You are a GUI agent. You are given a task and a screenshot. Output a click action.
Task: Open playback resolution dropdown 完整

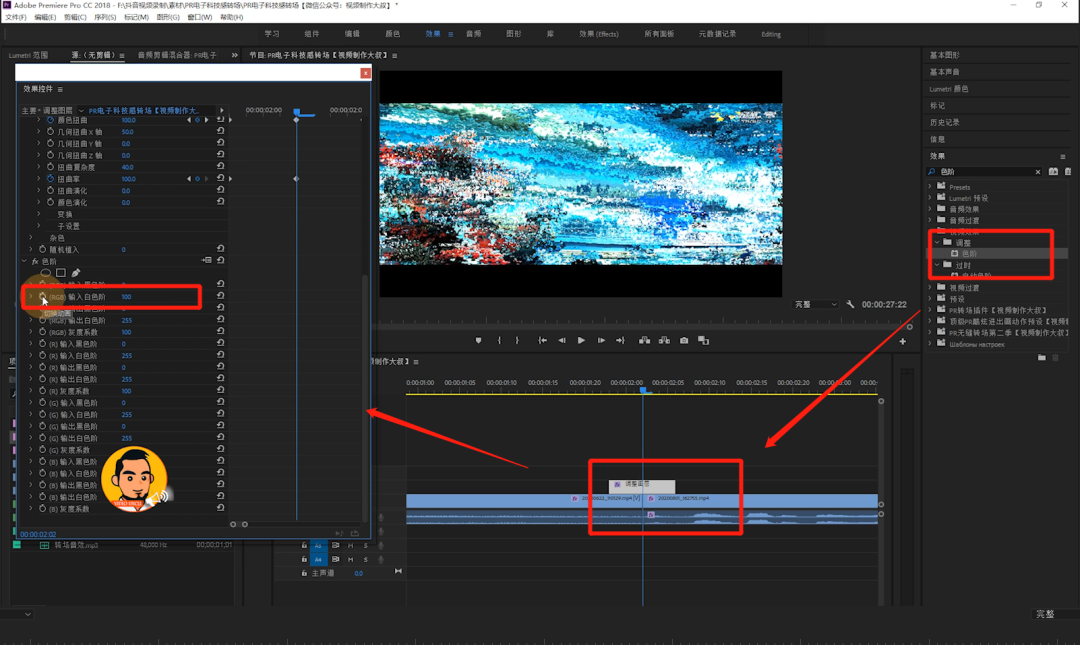point(816,304)
